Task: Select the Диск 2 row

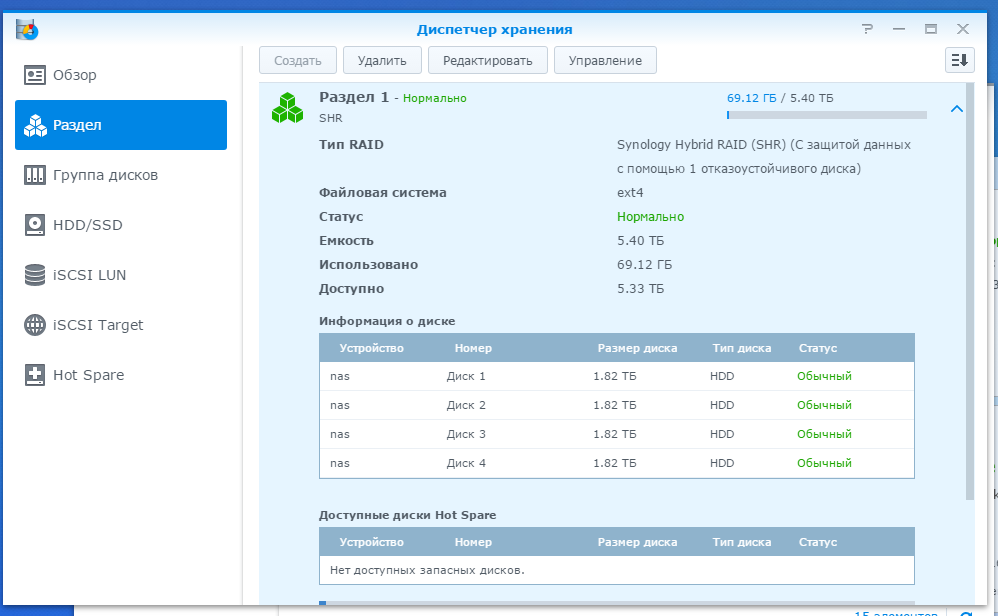Action: click(617, 405)
